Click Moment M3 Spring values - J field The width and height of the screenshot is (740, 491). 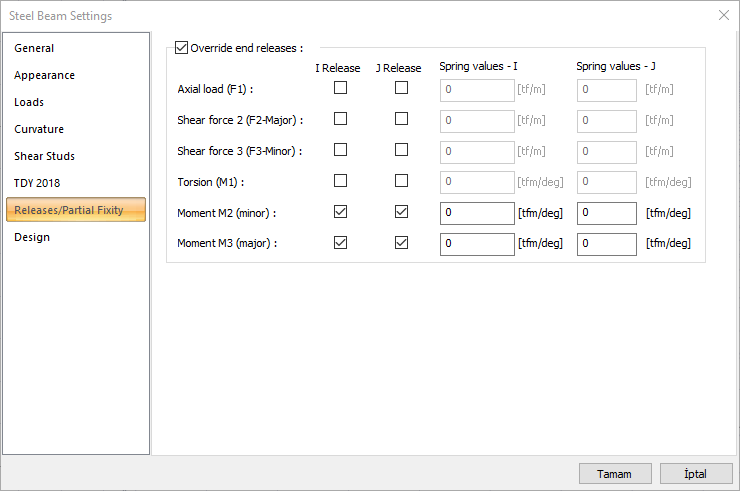click(606, 244)
